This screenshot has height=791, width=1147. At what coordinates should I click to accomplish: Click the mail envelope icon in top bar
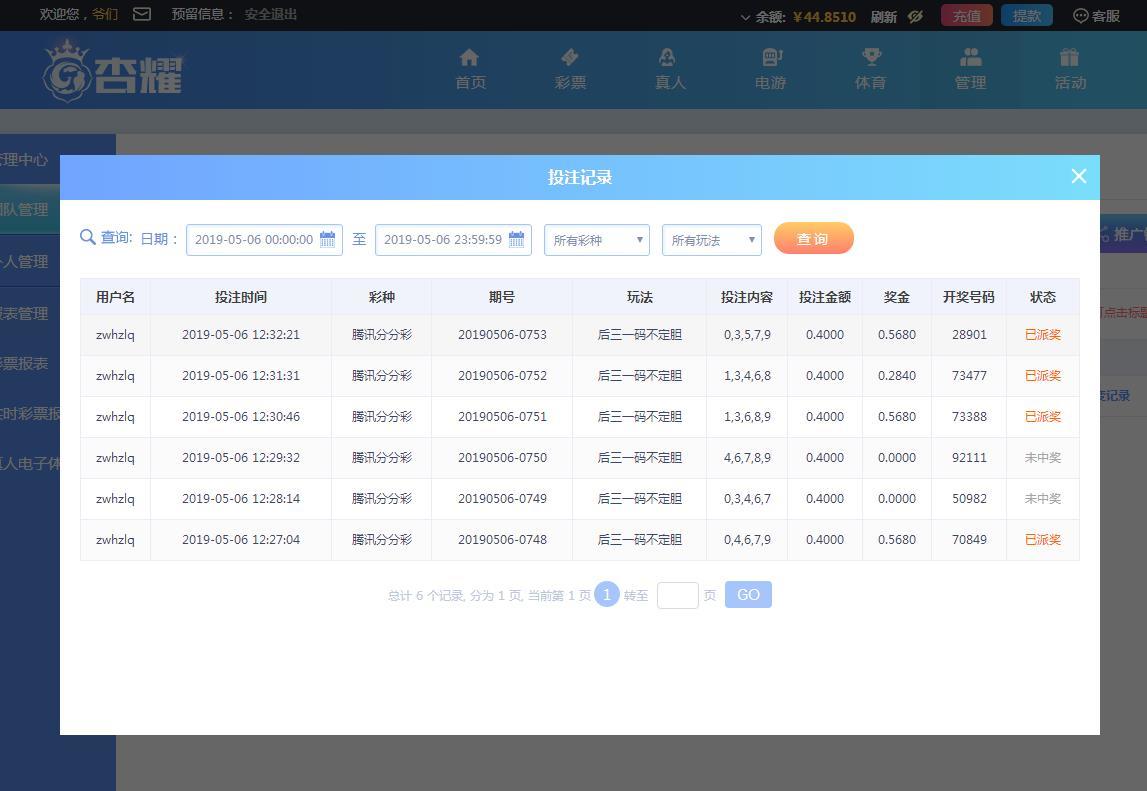[142, 14]
